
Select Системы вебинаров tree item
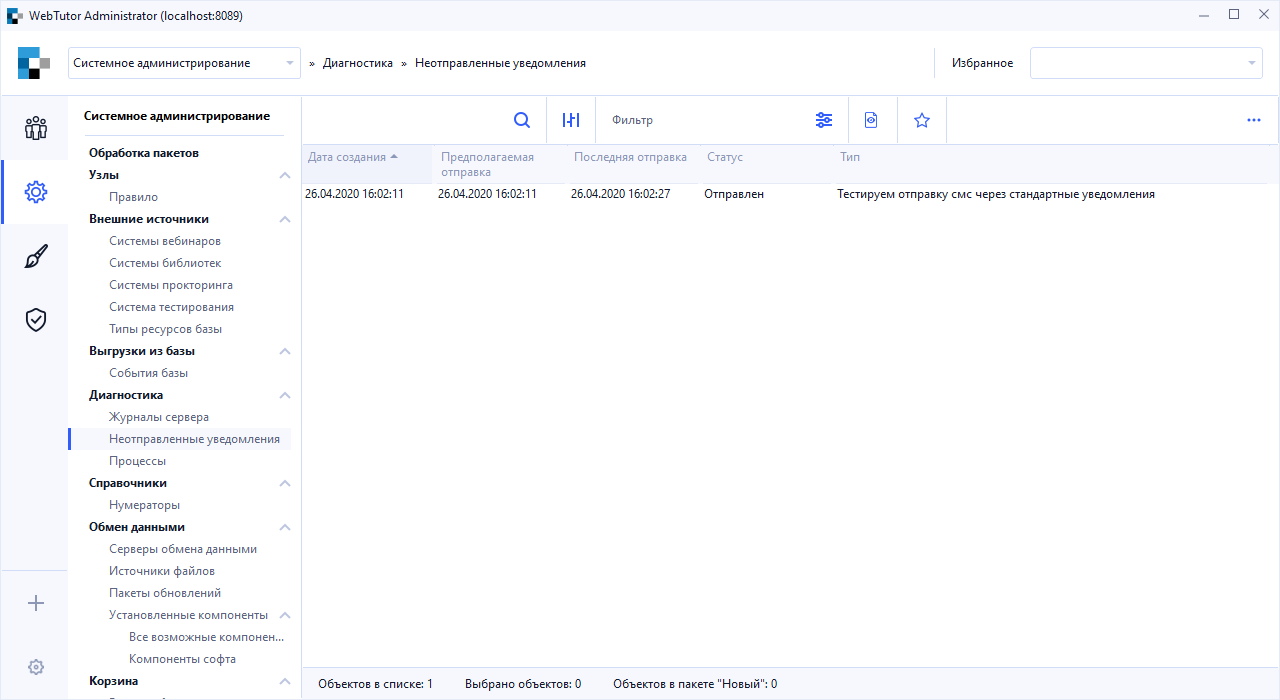(165, 241)
